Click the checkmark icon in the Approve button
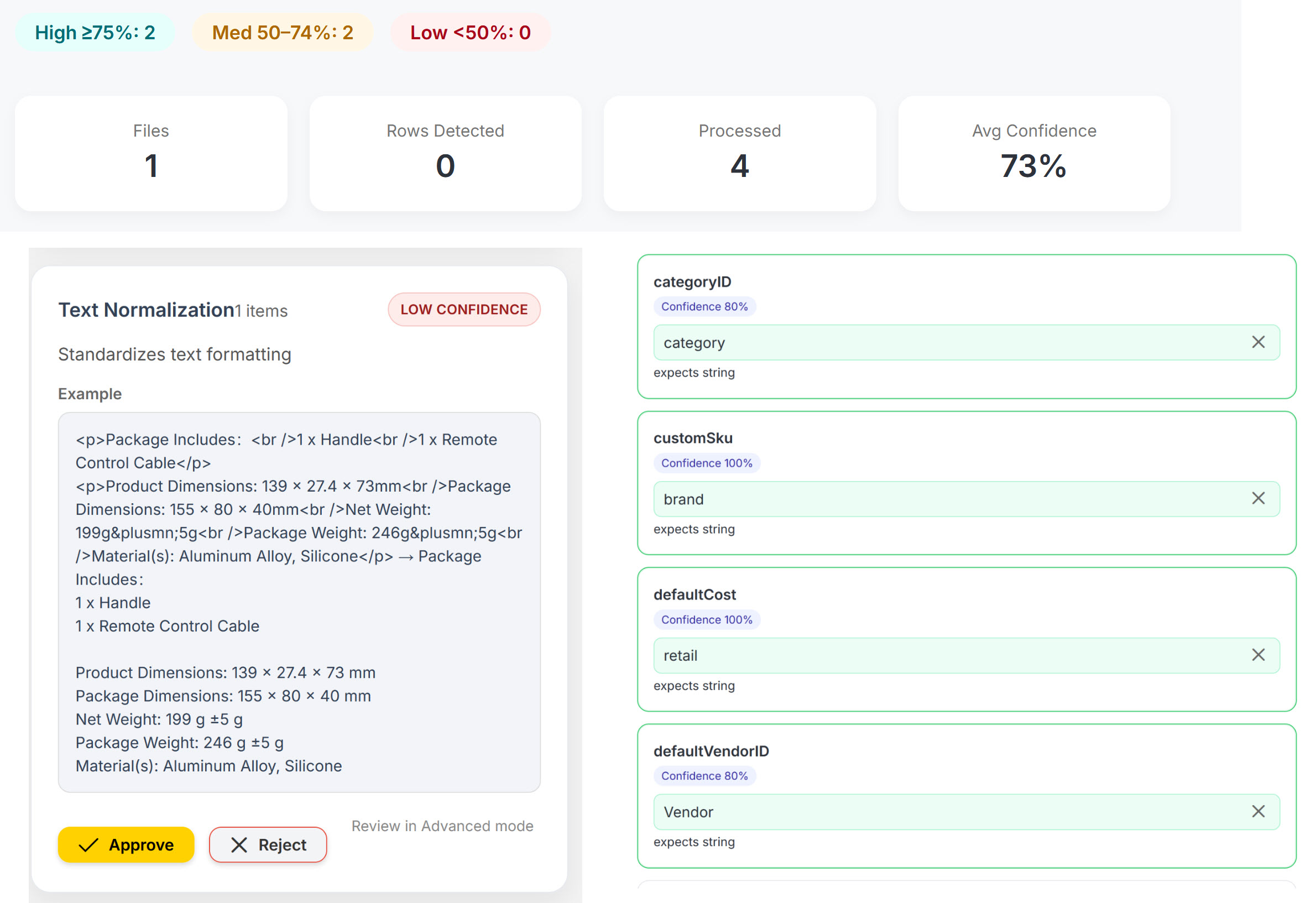Screen dimensions: 1316x903 [x=88, y=845]
